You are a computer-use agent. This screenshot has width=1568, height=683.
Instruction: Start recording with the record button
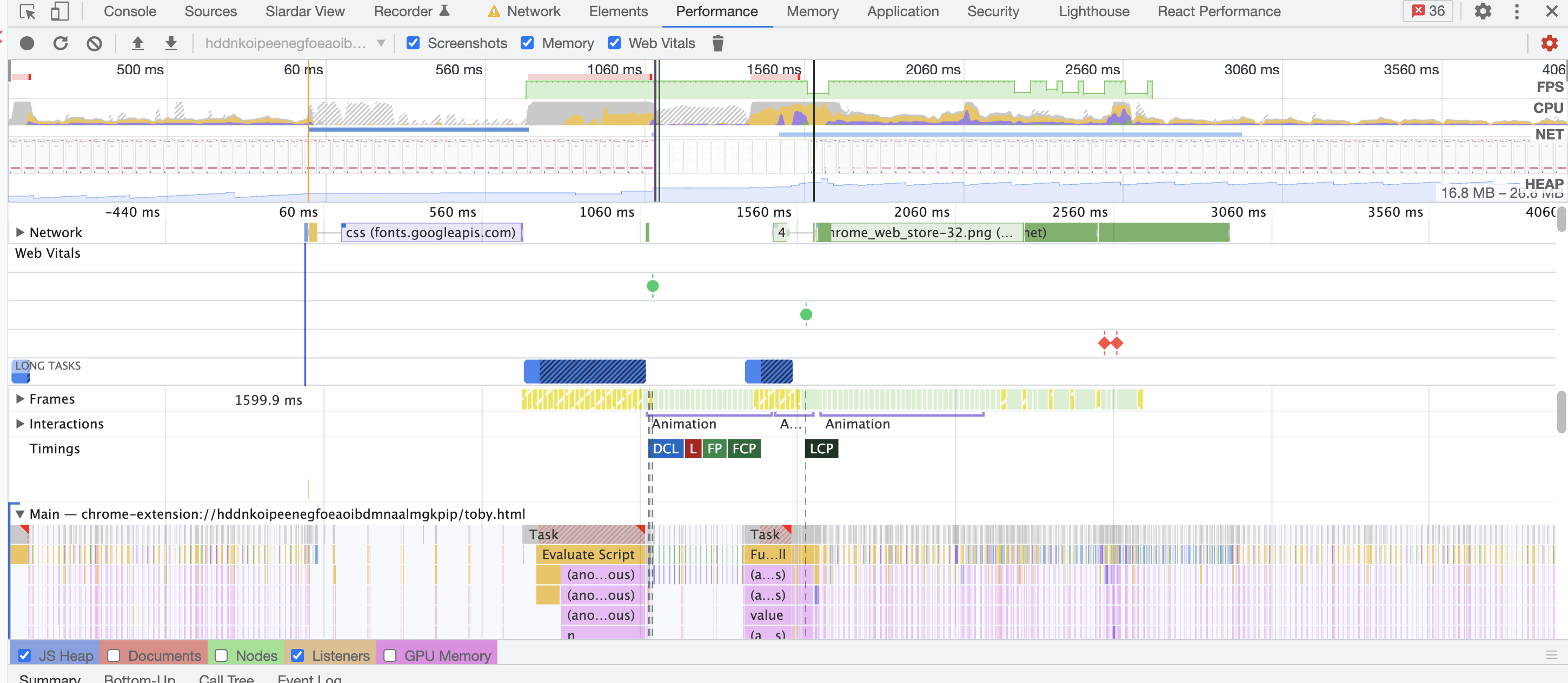[x=27, y=43]
